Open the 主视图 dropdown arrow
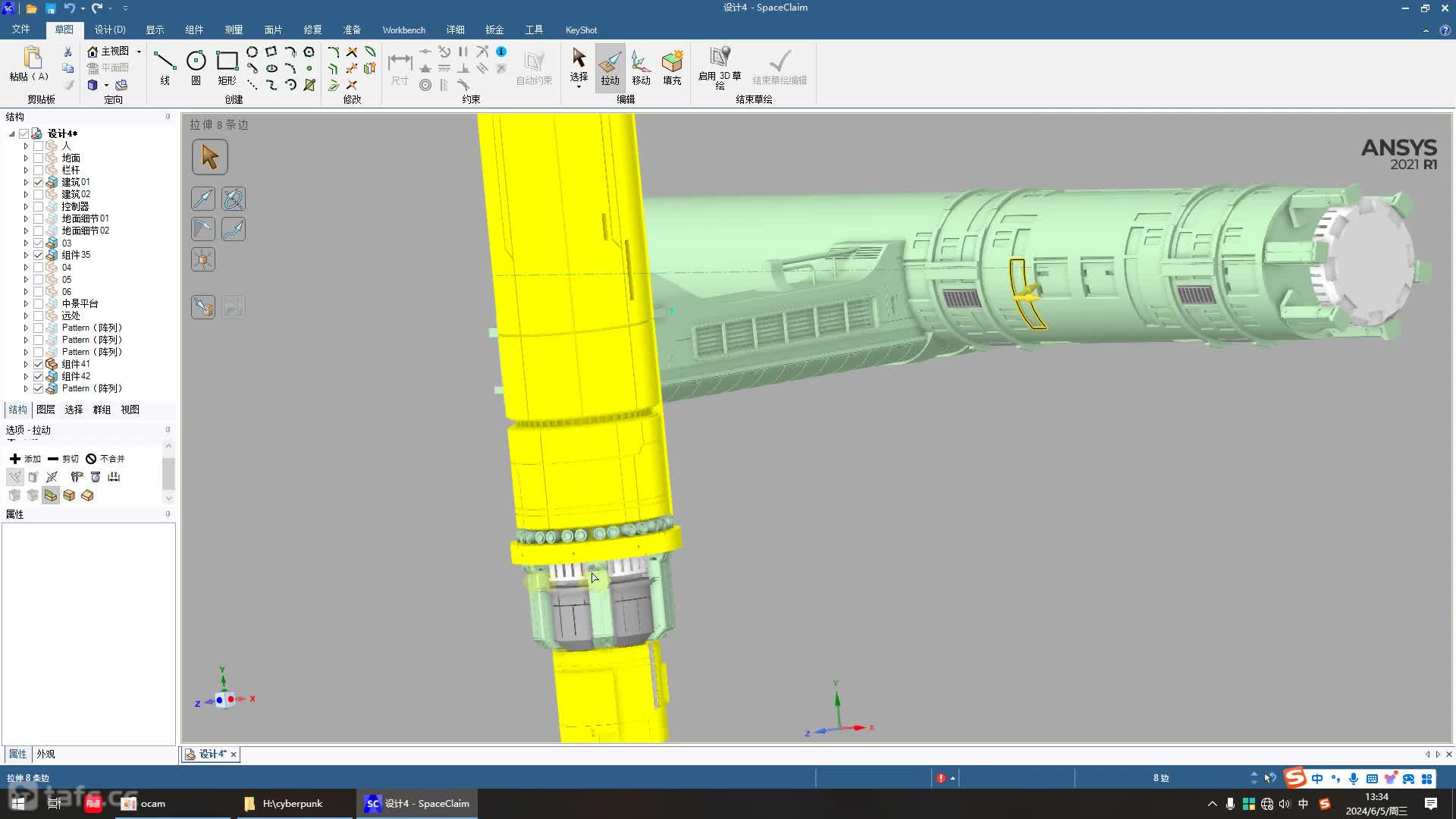The height and width of the screenshot is (819, 1456). pos(139,52)
